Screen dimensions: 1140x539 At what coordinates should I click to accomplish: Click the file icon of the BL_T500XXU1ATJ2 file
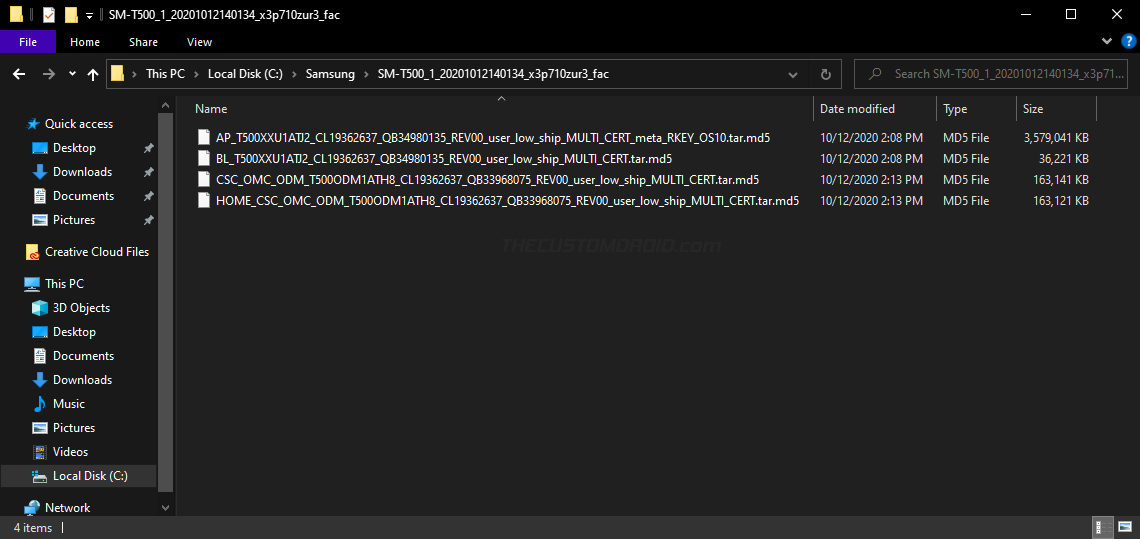[x=204, y=159]
